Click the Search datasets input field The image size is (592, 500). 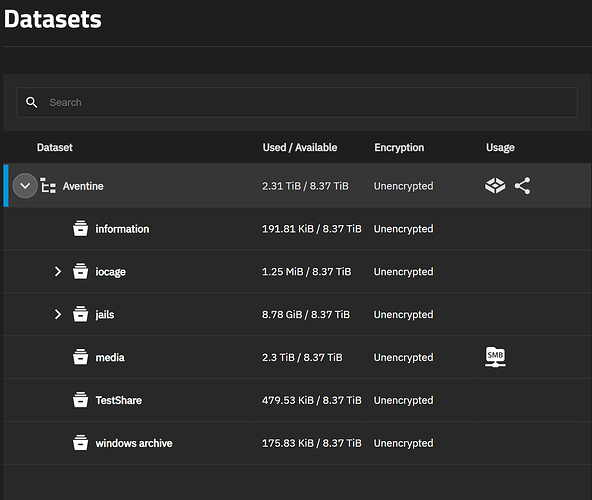point(297,102)
